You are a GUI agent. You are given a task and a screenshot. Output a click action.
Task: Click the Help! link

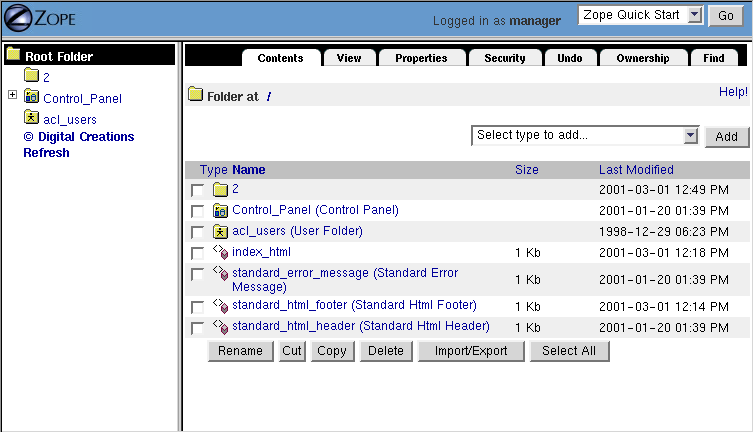(x=733, y=92)
